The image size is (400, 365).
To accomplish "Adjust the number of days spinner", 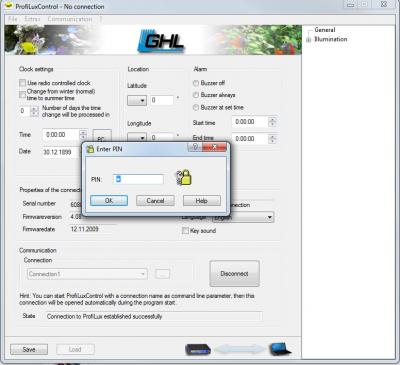I will click(x=34, y=111).
